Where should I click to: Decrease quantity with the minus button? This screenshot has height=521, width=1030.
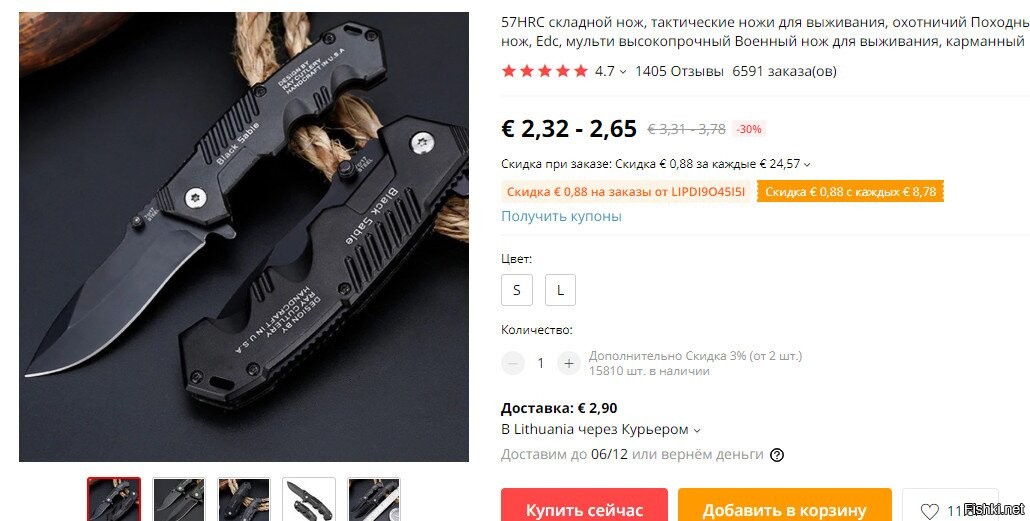[x=513, y=363]
